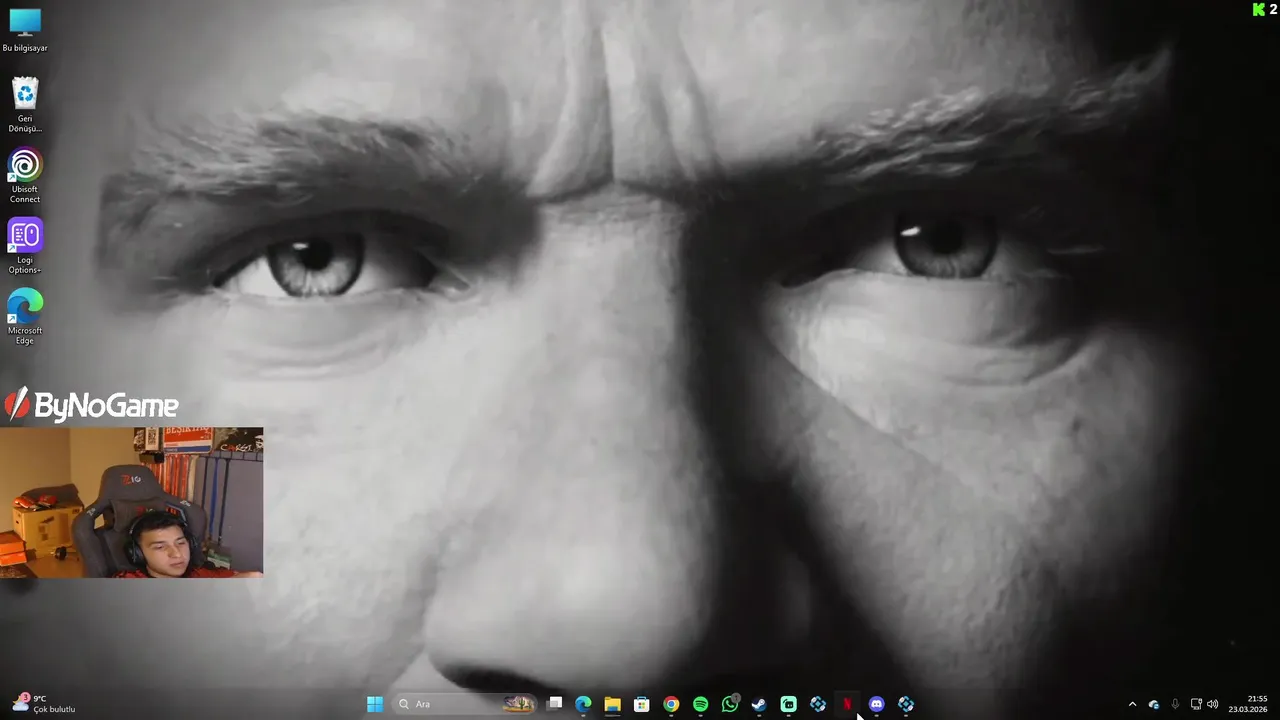This screenshot has width=1280, height=720.
Task: Open the Windows Start menu
Action: point(375,704)
